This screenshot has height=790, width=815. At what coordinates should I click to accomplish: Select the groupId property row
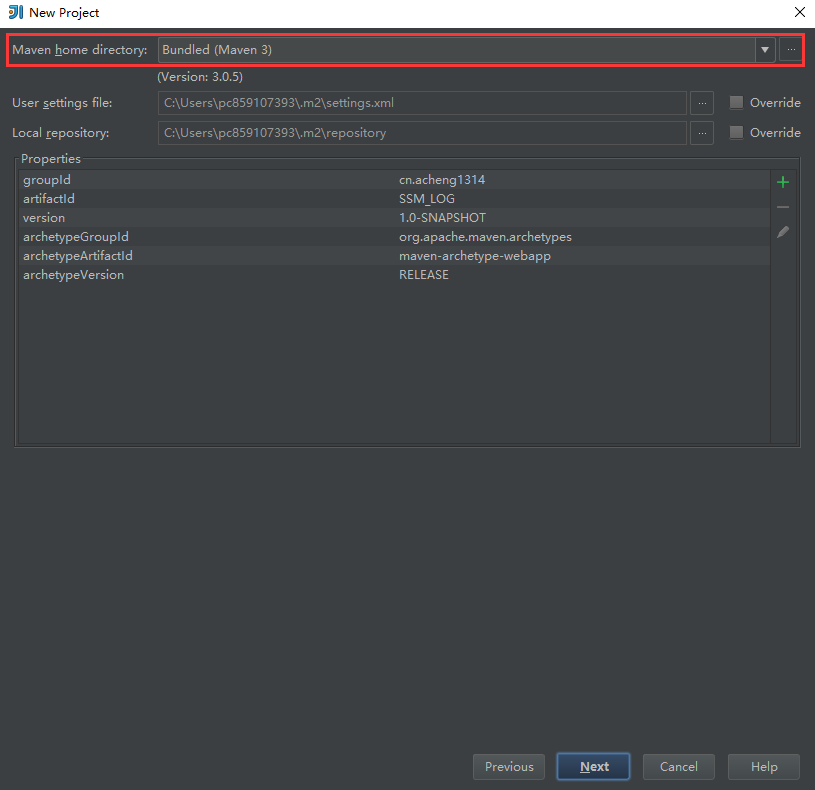pos(395,180)
